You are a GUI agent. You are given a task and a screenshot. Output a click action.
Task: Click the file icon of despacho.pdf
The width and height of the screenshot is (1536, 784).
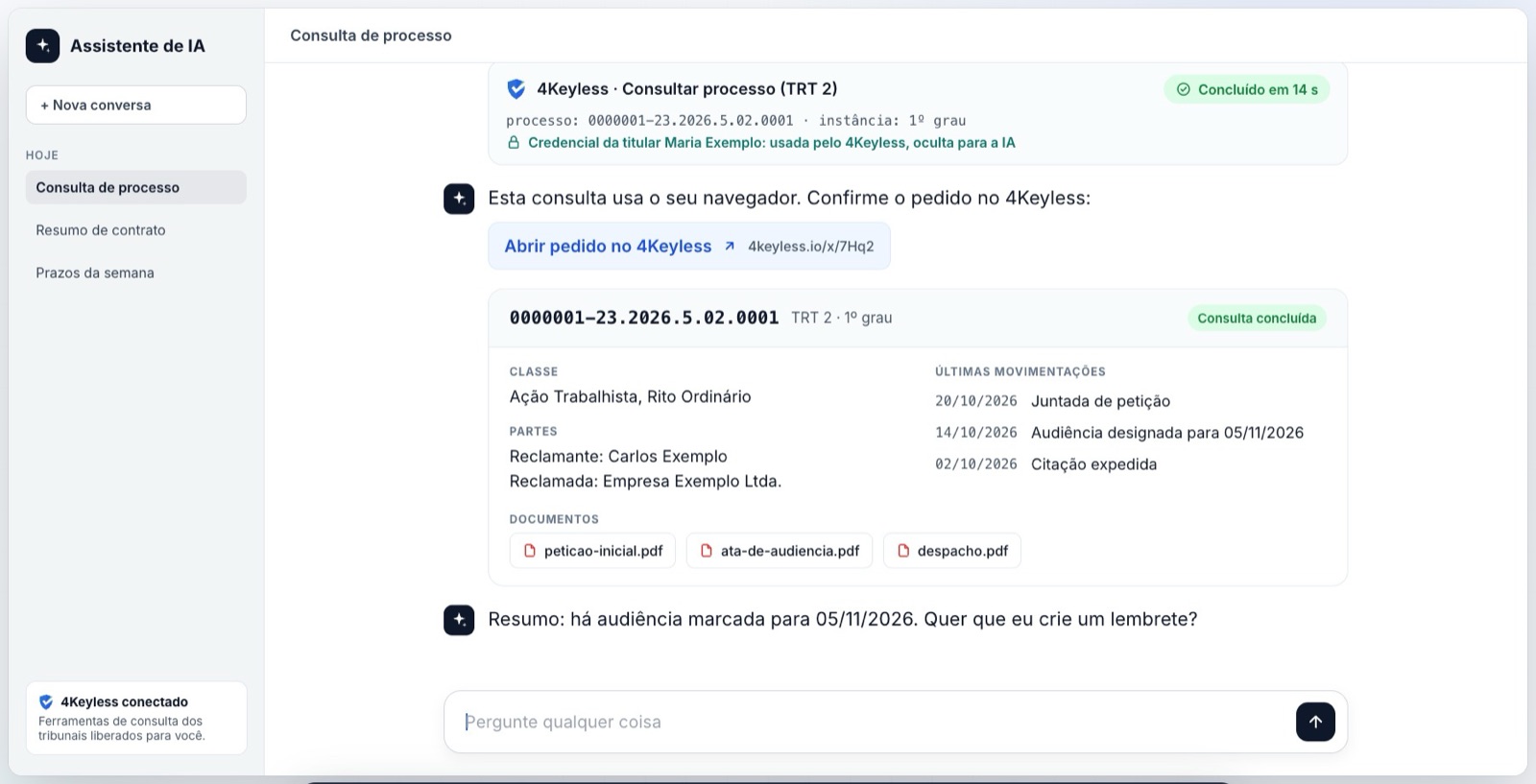(903, 551)
